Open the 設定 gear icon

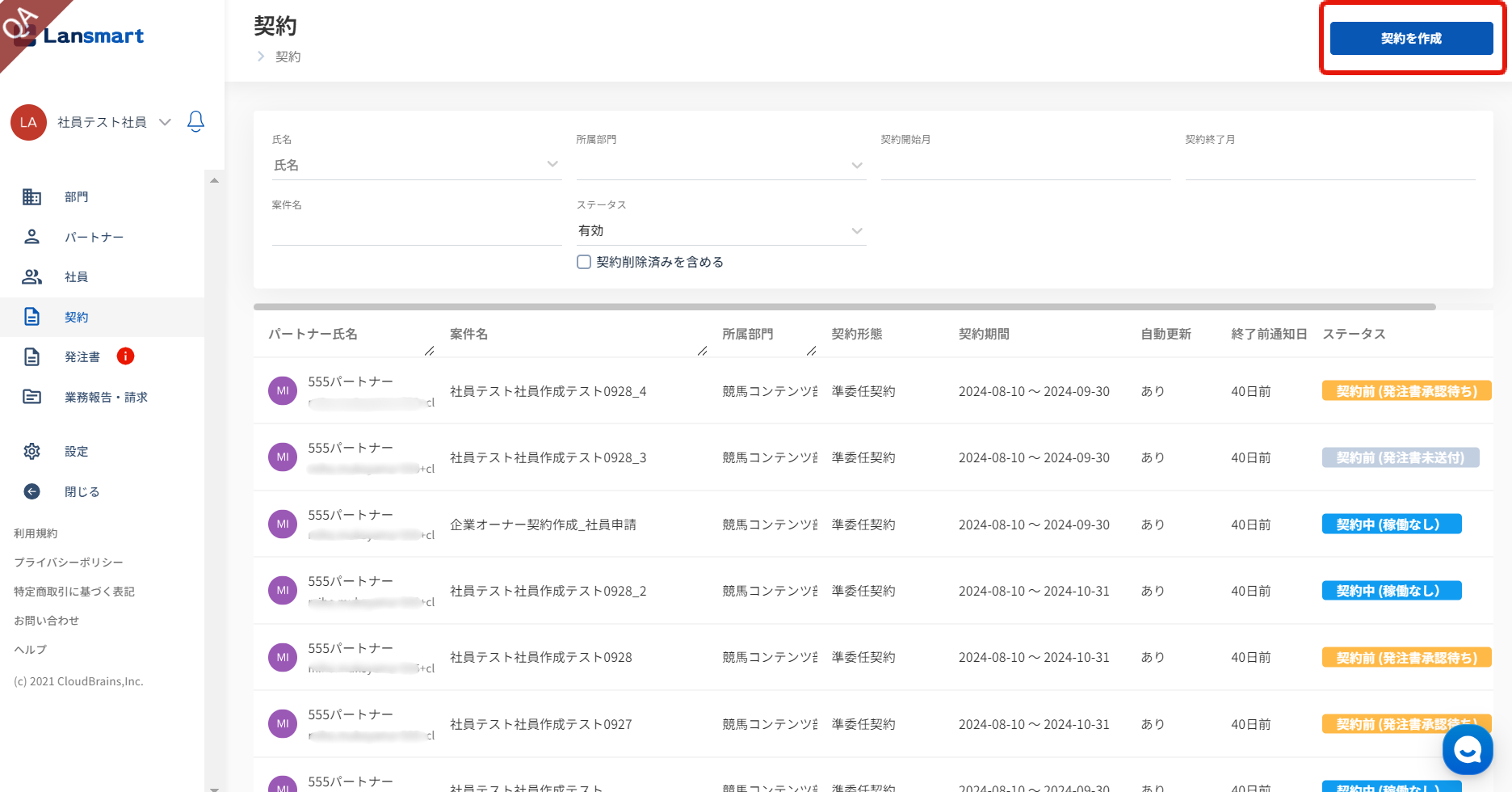(x=31, y=451)
